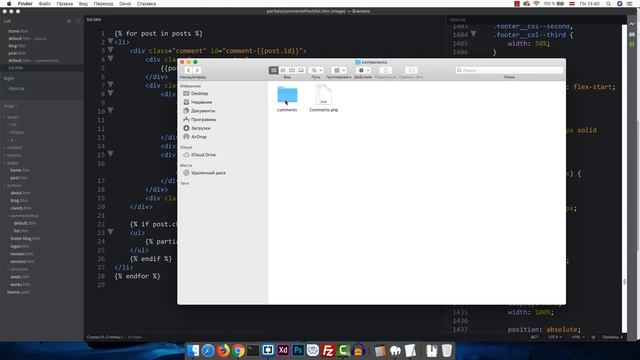This screenshot has width=640, height=360.
Task: Open the Finder share button
Action: 385,70
